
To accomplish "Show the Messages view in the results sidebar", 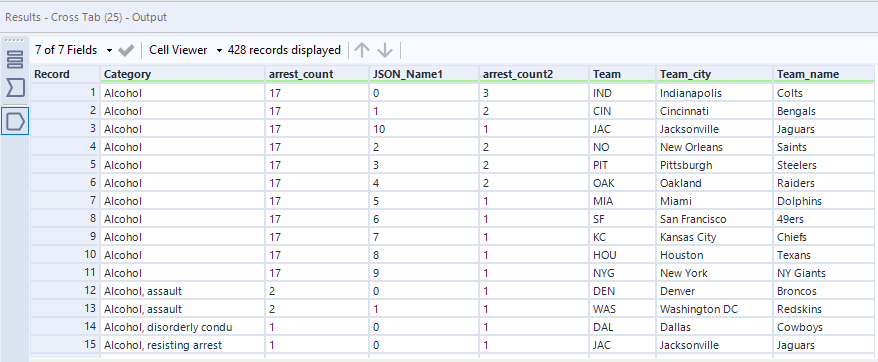I will (x=15, y=59).
